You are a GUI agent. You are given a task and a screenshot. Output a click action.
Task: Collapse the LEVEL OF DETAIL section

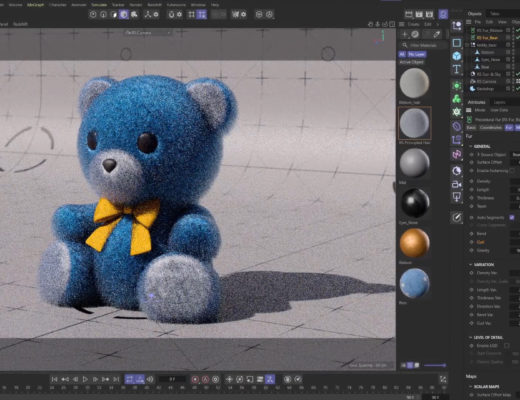[x=470, y=337]
